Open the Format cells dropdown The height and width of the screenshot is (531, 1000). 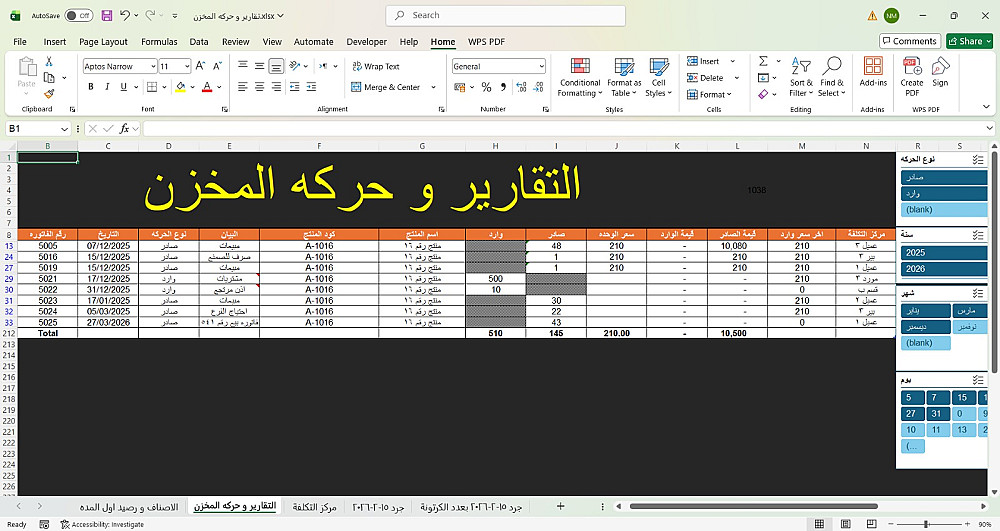pyautogui.click(x=709, y=94)
